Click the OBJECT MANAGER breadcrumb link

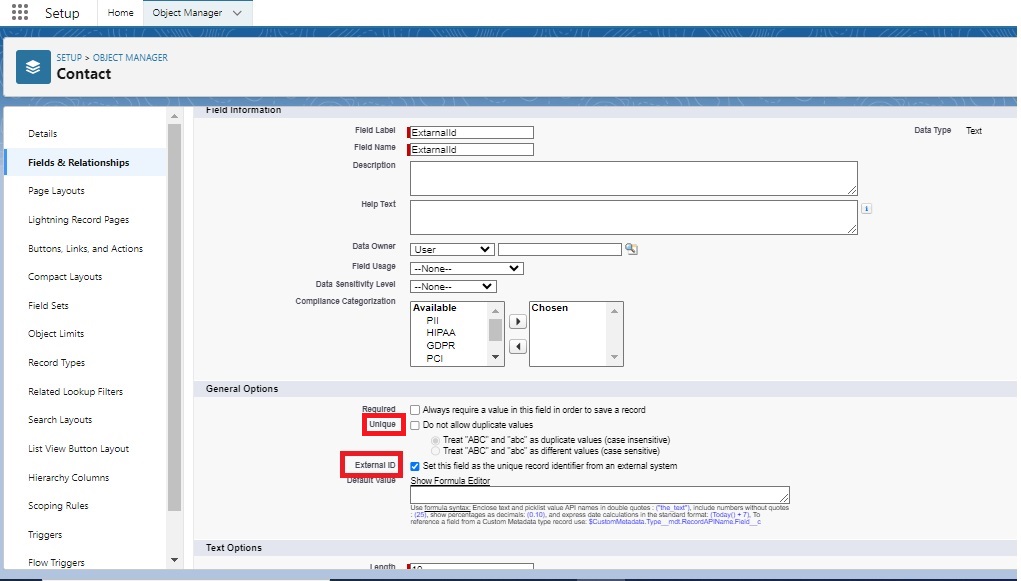[x=130, y=57]
